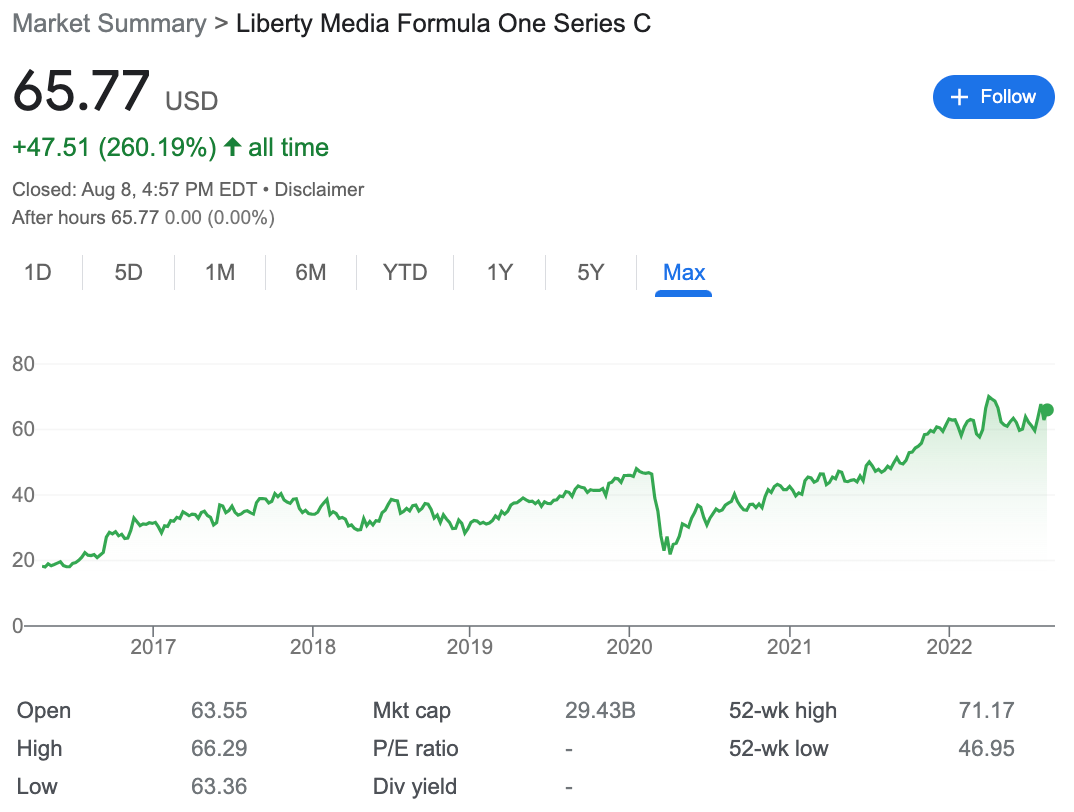Open the Disclaimer link
The image size is (1074, 812).
pos(319,190)
